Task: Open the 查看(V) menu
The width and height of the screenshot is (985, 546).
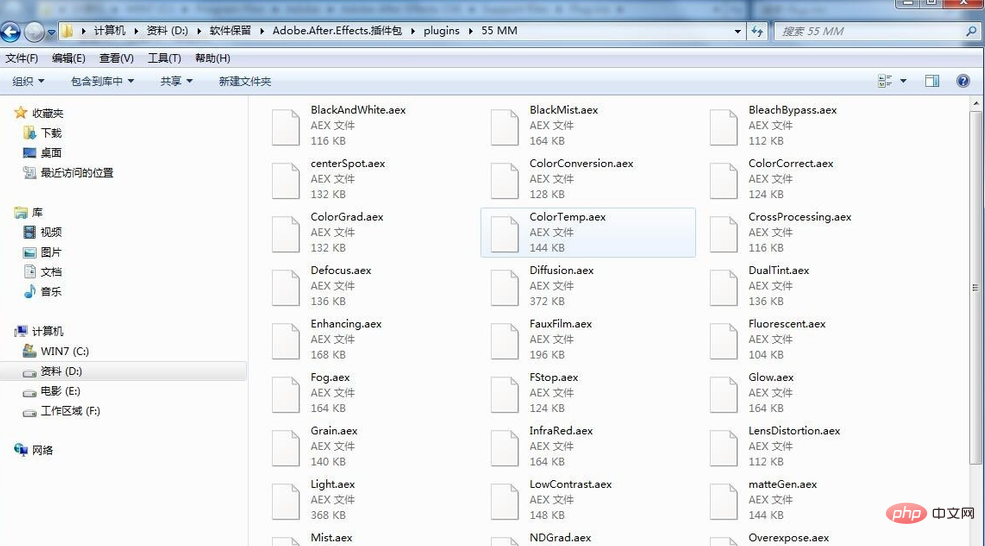Action: coord(116,58)
